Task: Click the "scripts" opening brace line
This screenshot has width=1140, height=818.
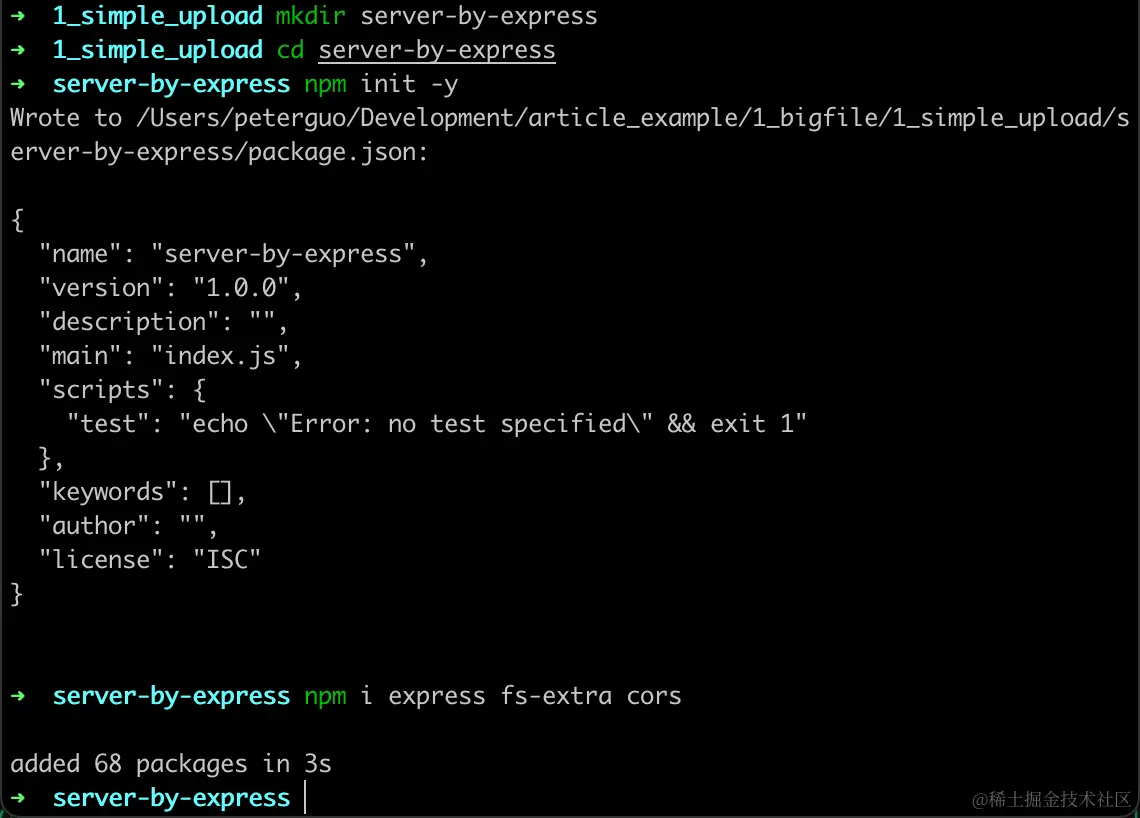Action: pyautogui.click(x=123, y=390)
